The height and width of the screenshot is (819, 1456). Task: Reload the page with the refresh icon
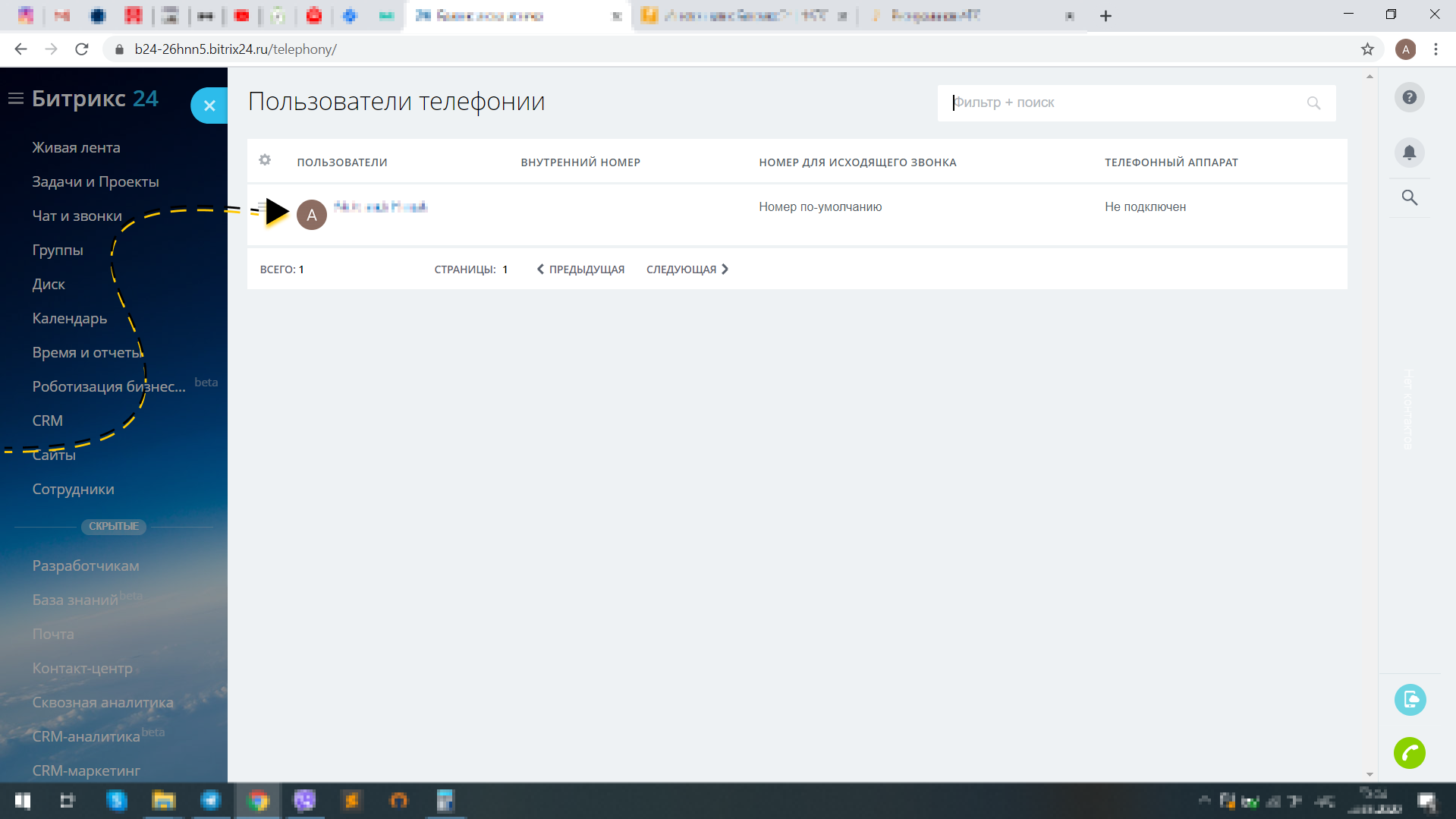click(83, 49)
